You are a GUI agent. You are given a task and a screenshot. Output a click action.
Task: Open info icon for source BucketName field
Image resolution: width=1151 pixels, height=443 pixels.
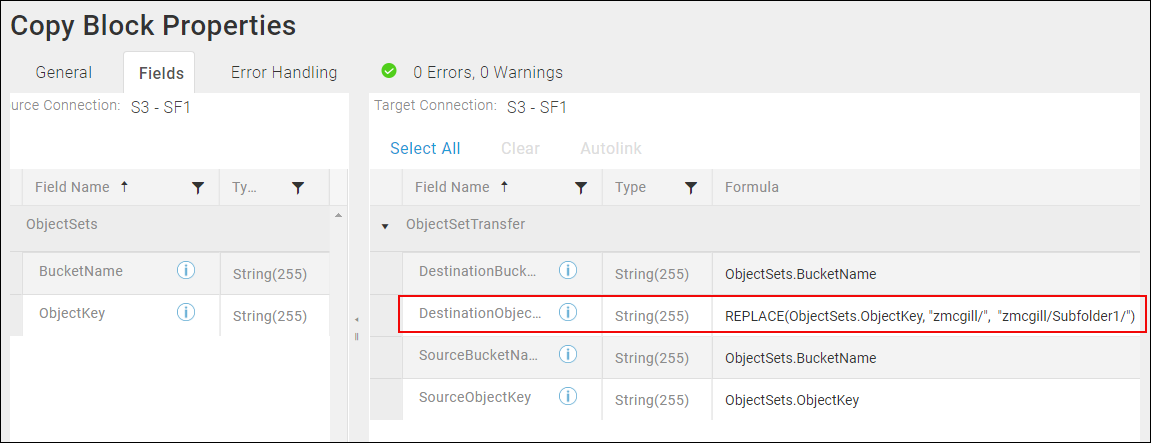(x=186, y=271)
